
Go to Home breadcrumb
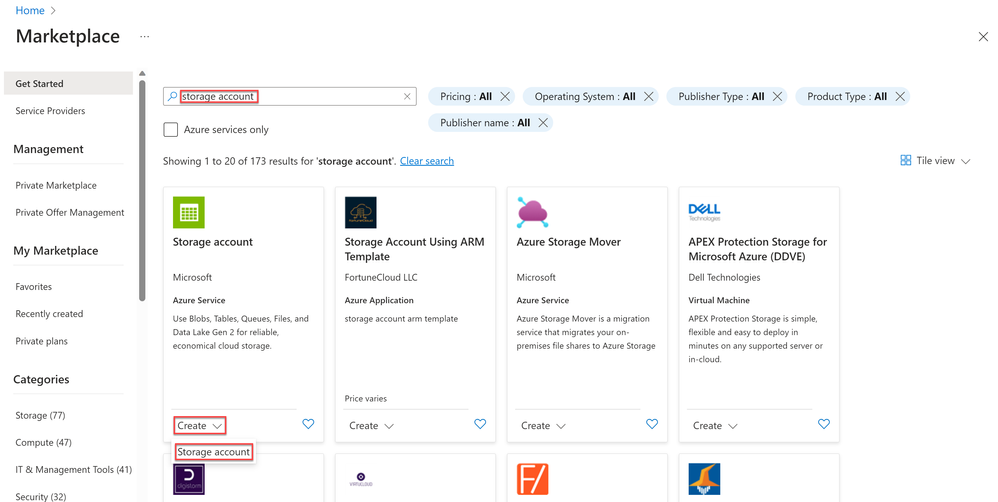click(x=30, y=10)
